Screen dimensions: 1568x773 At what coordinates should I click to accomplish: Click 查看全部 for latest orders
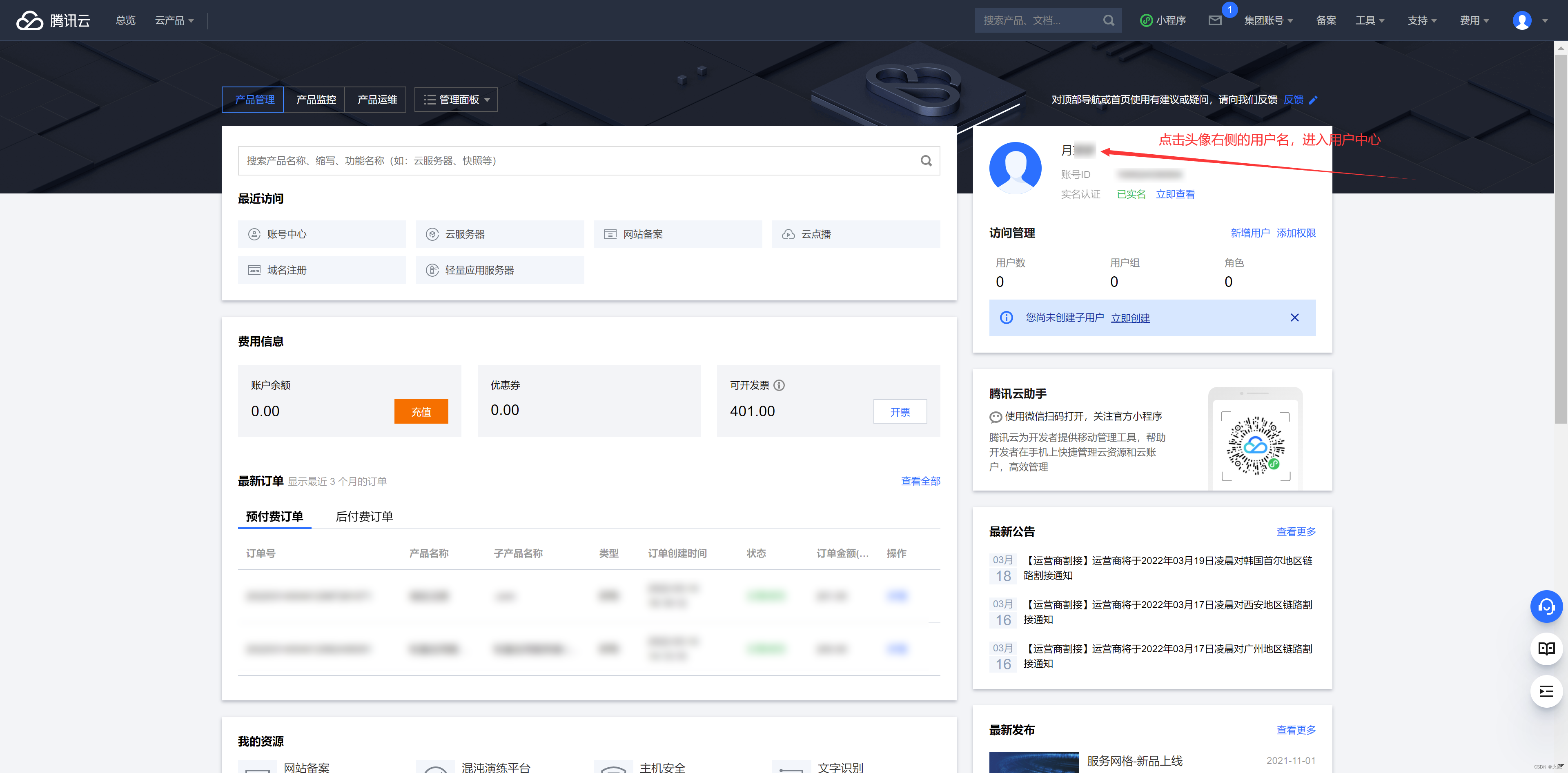click(x=920, y=481)
